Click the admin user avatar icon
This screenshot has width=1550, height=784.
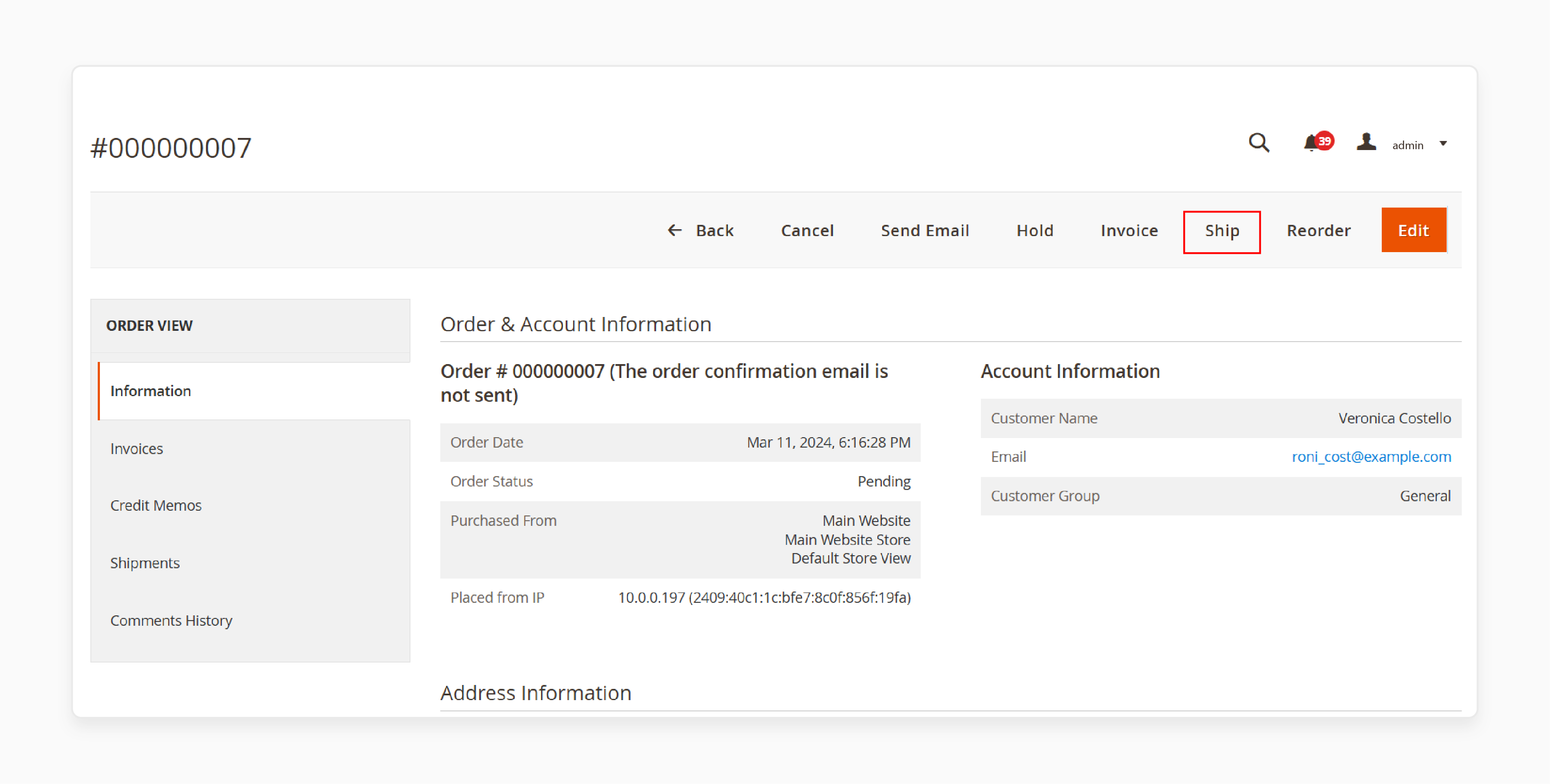[x=1366, y=143]
